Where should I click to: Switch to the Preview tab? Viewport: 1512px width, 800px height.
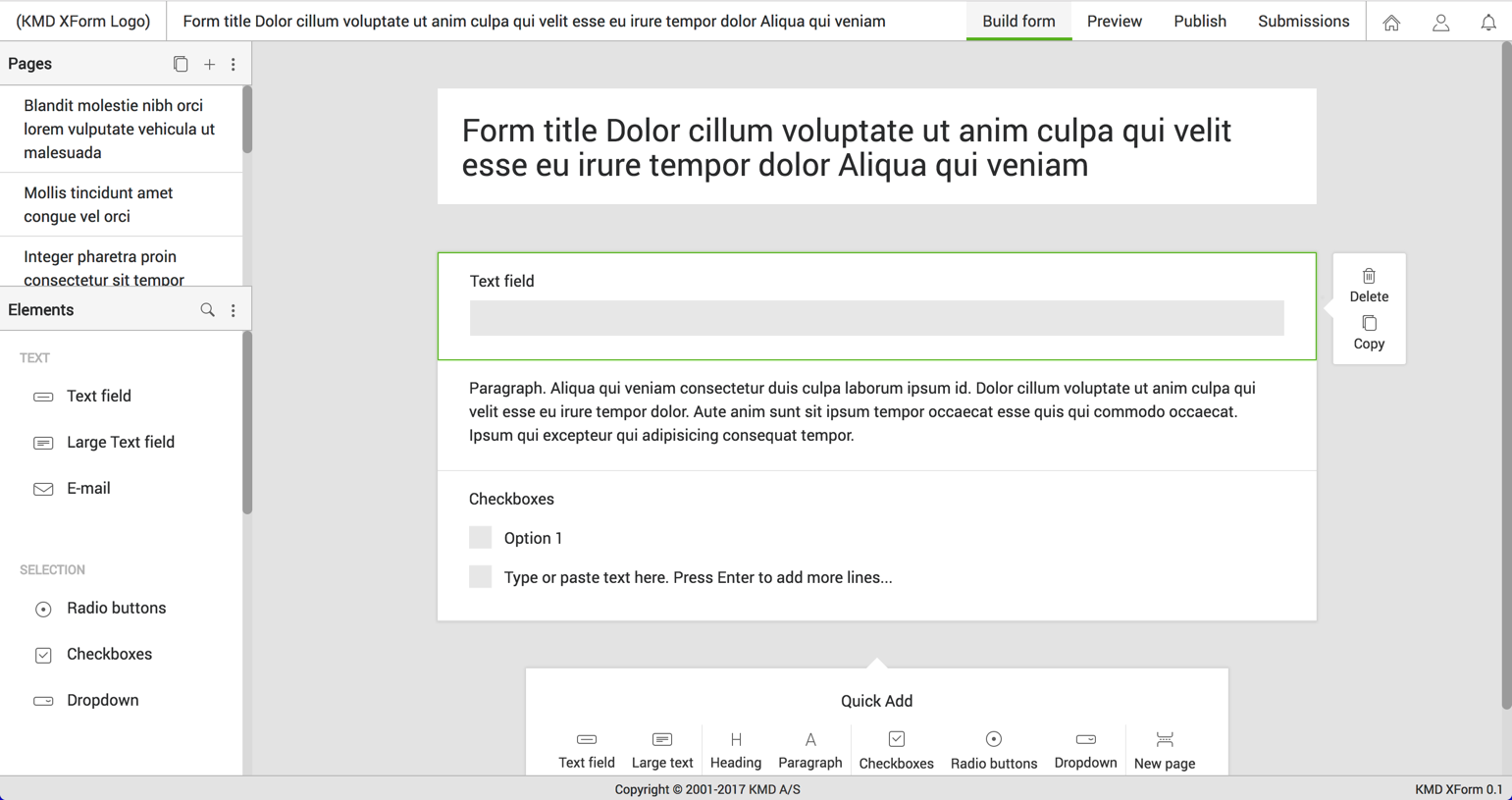point(1115,21)
